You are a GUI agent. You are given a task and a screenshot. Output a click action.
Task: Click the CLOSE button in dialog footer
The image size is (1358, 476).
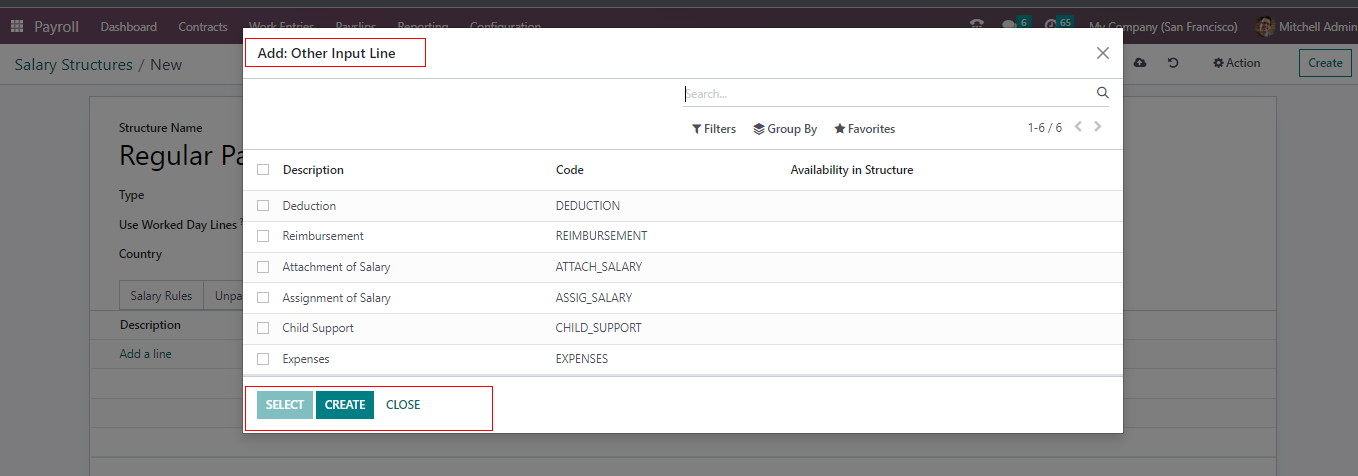point(403,405)
